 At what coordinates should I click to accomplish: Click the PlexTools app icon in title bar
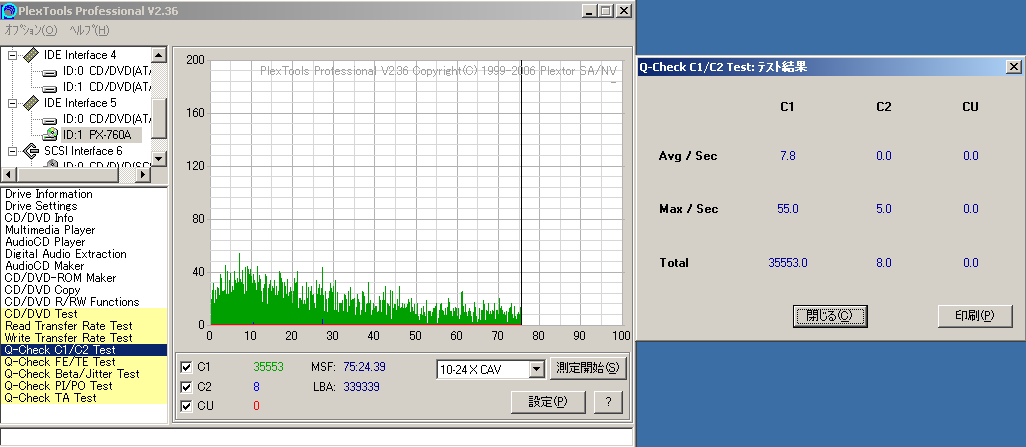click(x=9, y=10)
